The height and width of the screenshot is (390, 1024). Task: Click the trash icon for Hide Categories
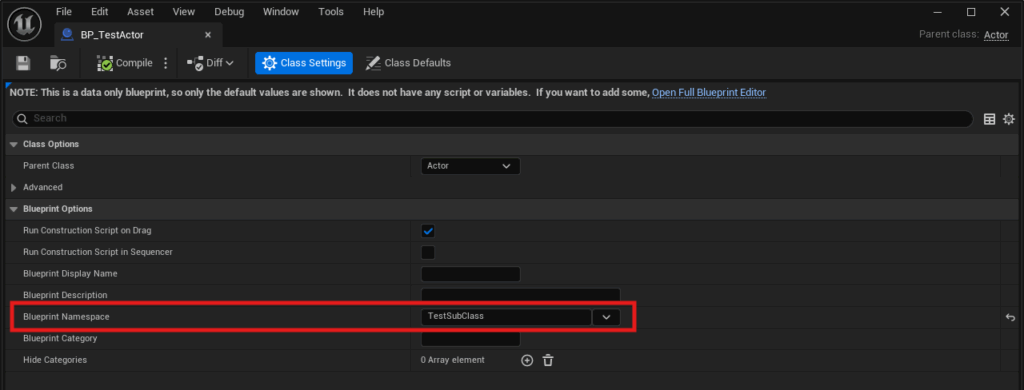(x=548, y=360)
